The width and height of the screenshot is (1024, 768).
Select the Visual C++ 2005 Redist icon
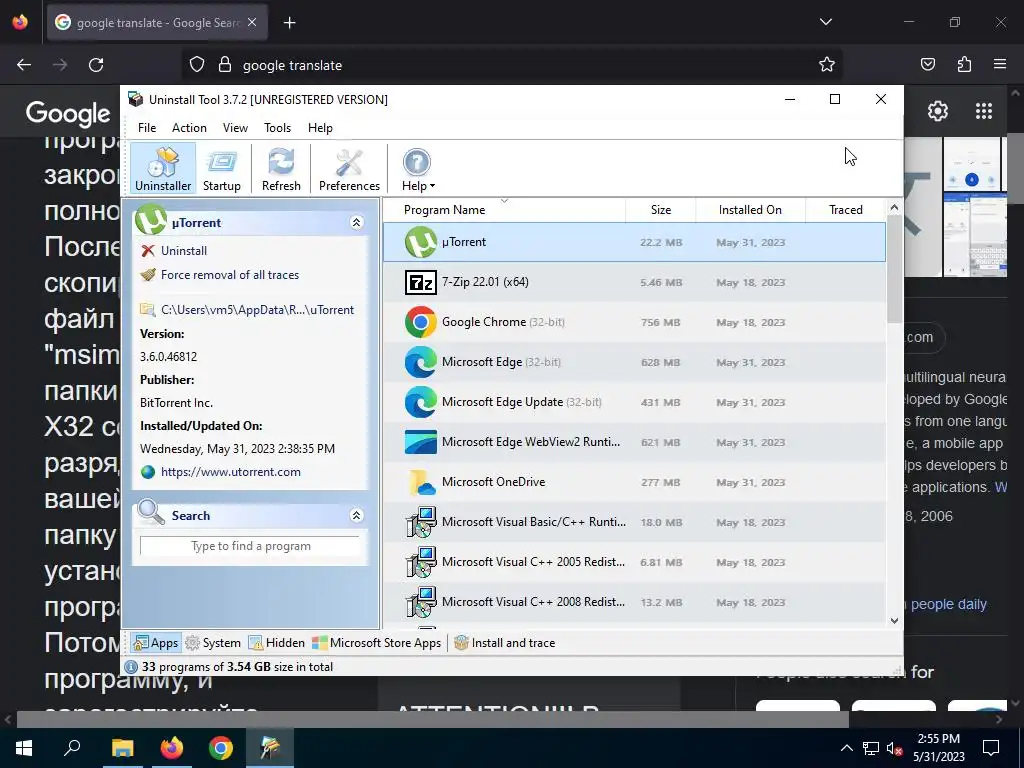(x=421, y=562)
